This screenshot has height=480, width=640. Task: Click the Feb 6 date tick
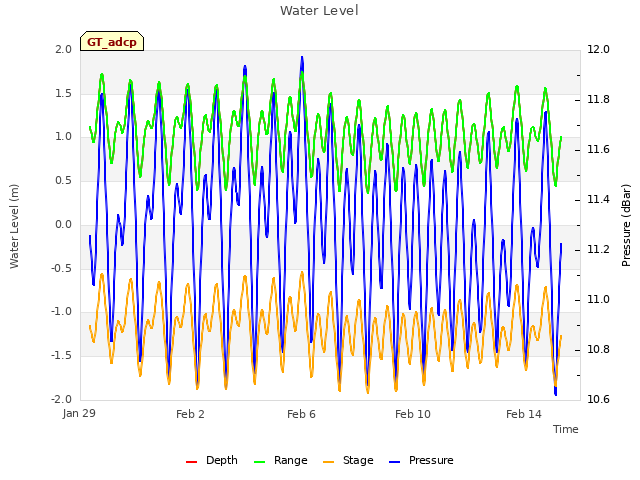coord(301,414)
